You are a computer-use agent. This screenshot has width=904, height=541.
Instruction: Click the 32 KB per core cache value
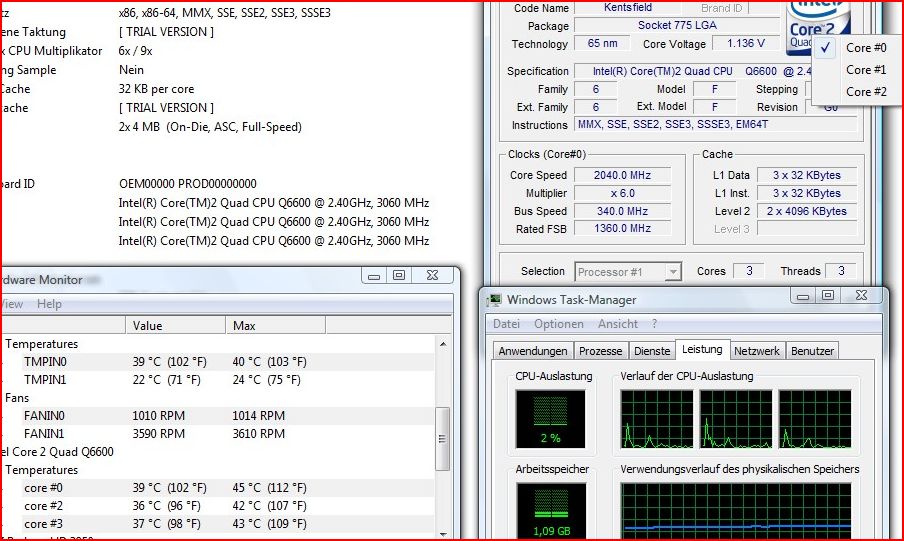[x=156, y=89]
